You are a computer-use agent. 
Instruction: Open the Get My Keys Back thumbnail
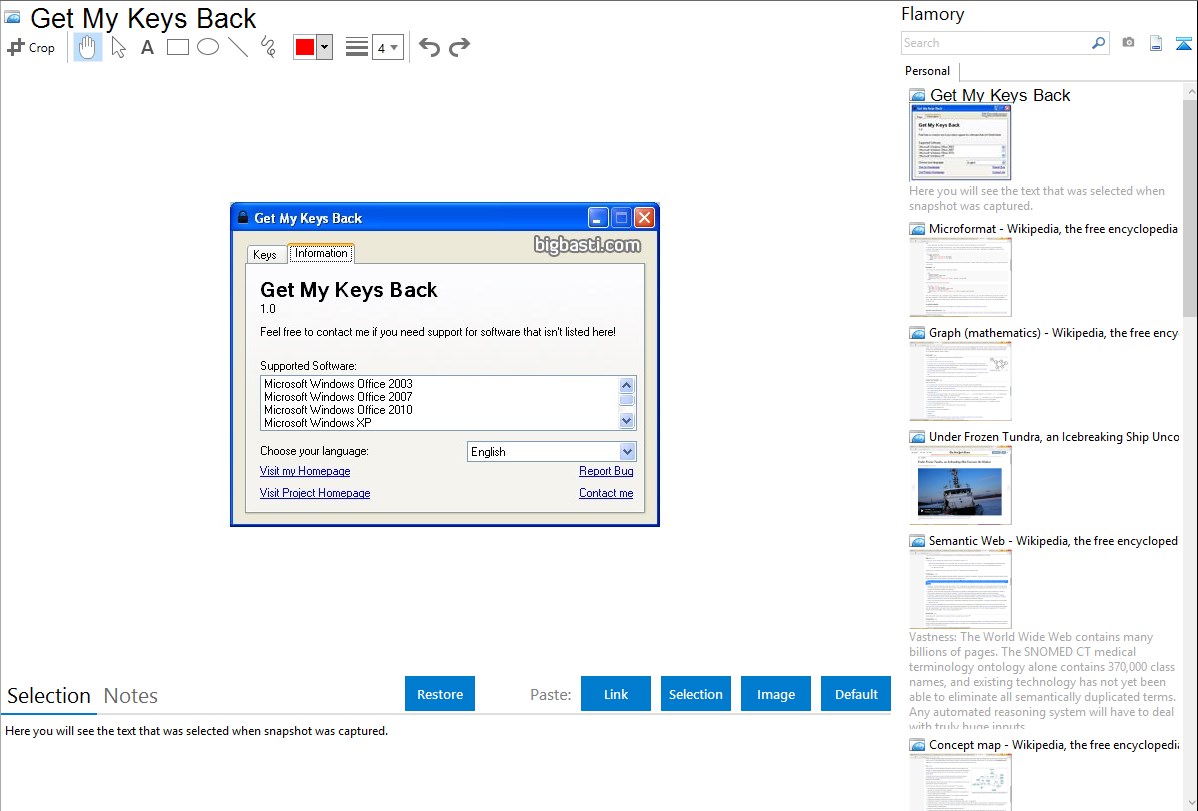(960, 142)
